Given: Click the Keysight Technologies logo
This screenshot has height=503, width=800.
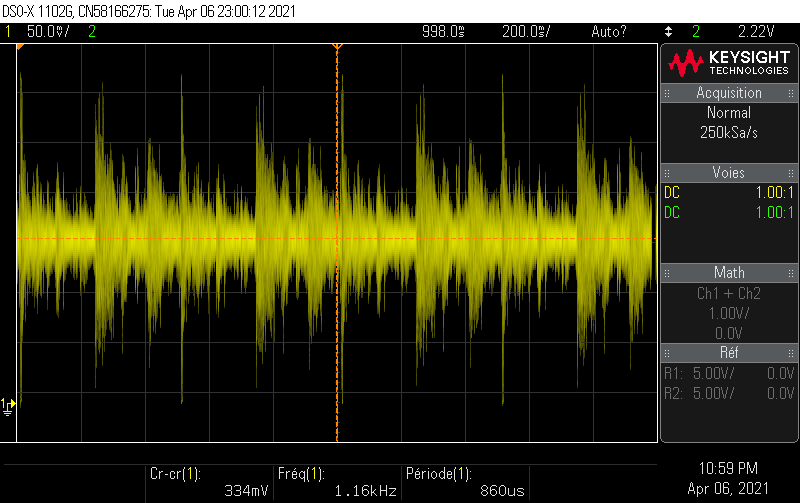Looking at the screenshot, I should tap(729, 63).
